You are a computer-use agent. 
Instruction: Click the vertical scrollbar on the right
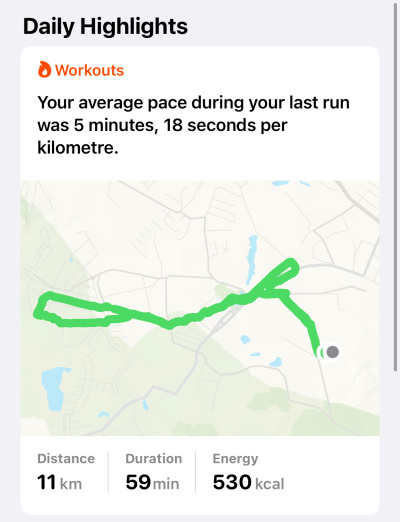[396, 187]
